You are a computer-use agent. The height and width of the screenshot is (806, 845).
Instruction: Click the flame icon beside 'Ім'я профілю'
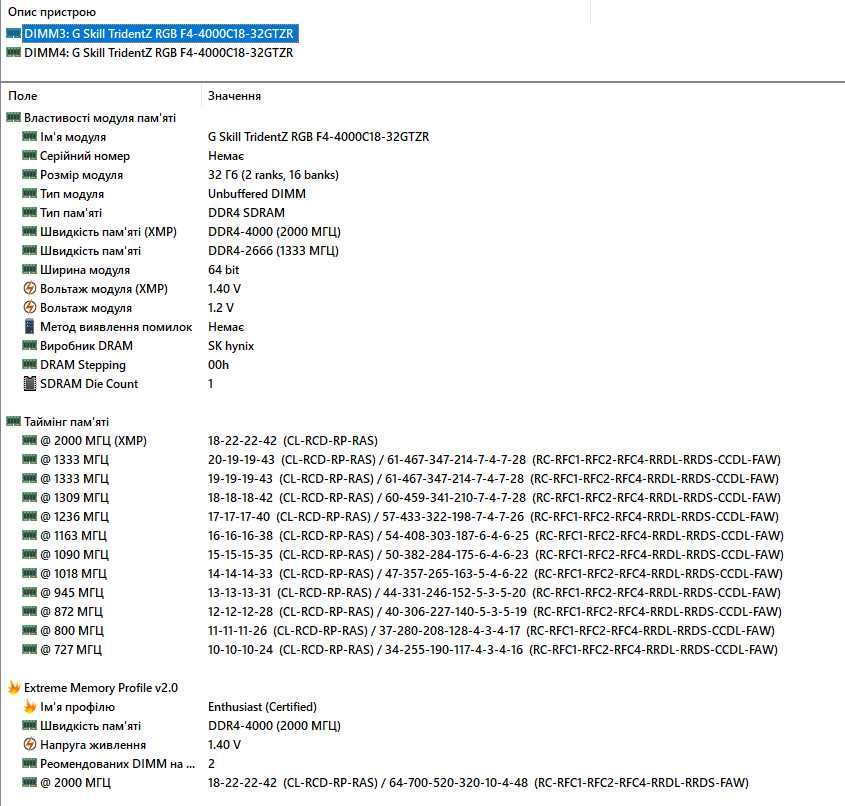click(30, 706)
